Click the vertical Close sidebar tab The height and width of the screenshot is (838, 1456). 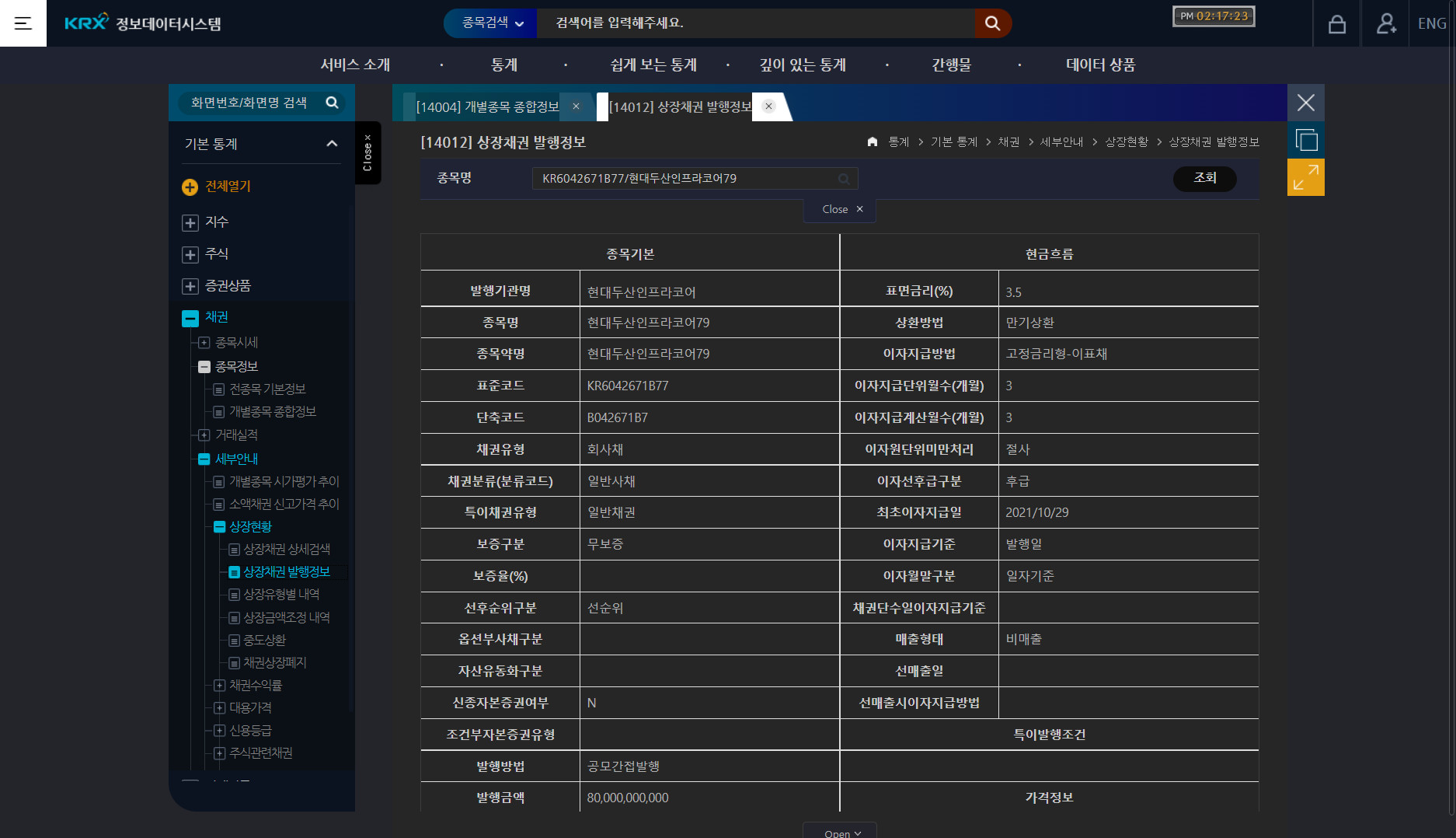(367, 152)
